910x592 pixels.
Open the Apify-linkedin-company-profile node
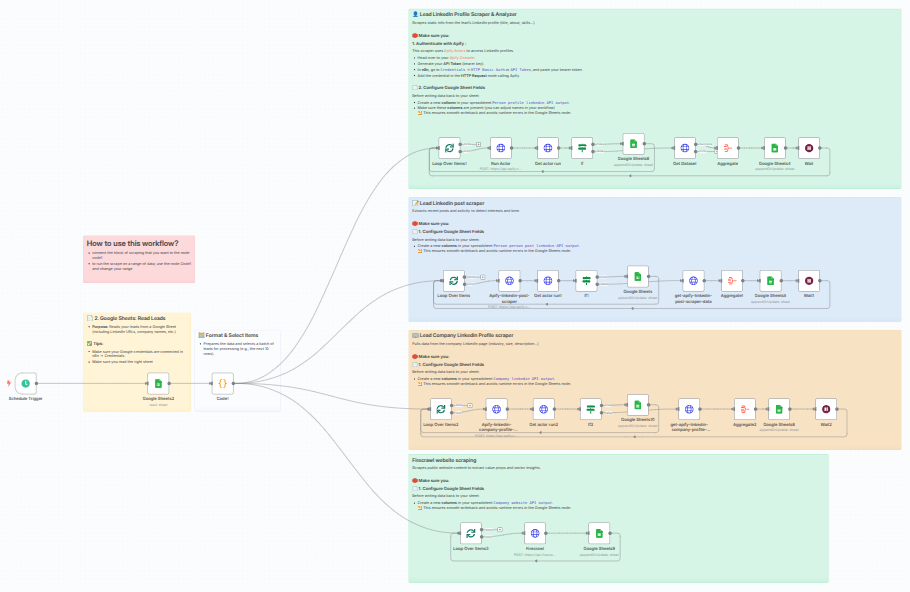(496, 409)
